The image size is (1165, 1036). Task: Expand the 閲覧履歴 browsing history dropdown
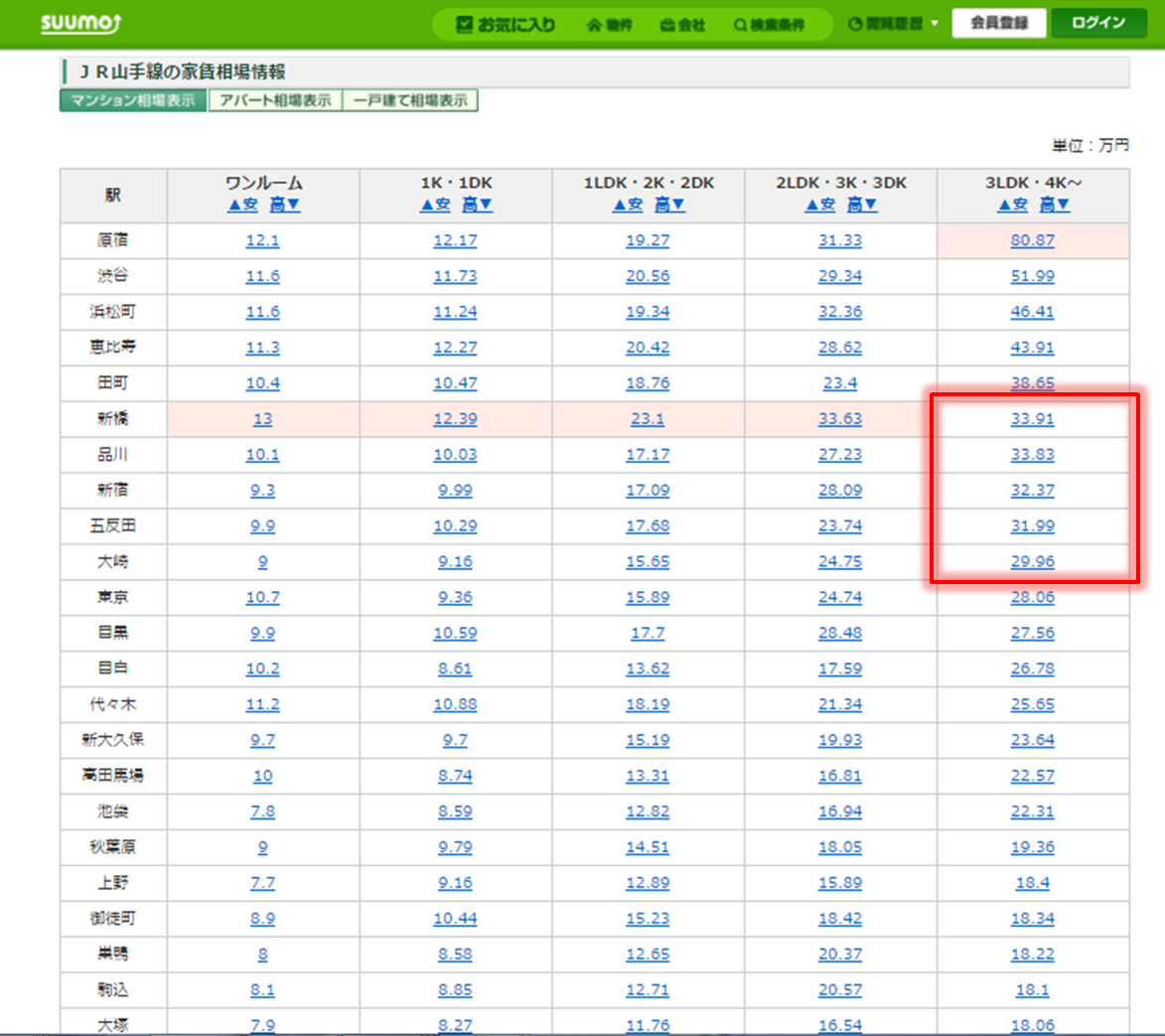click(x=893, y=24)
